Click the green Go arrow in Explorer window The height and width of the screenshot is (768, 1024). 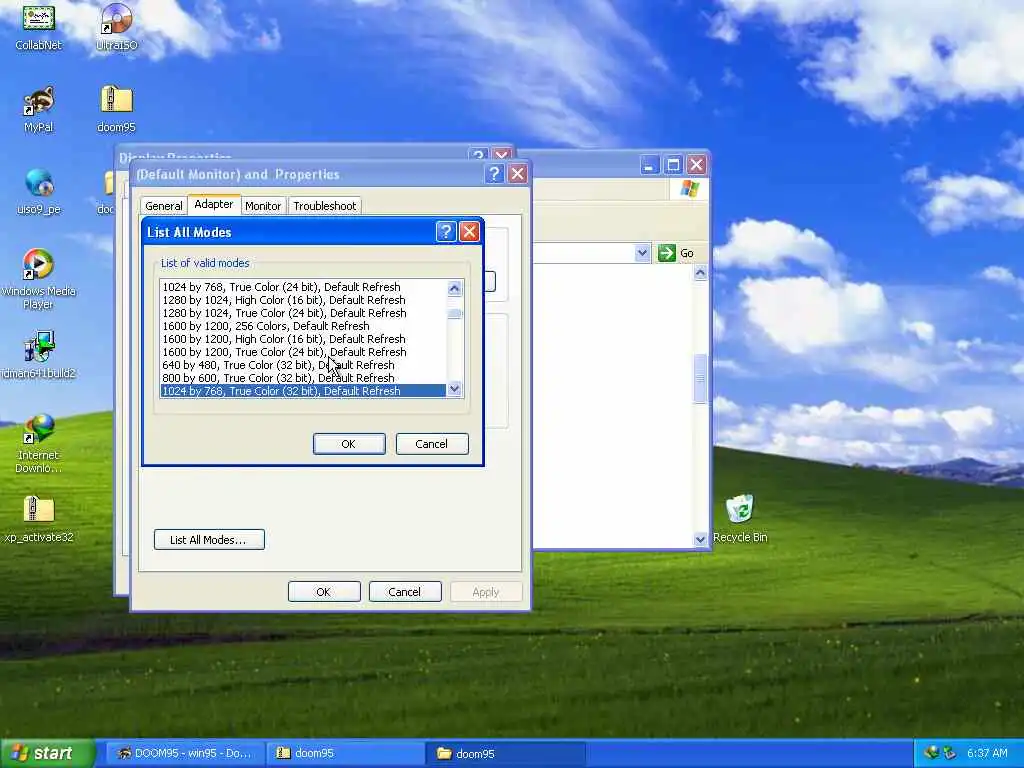pyautogui.click(x=666, y=253)
